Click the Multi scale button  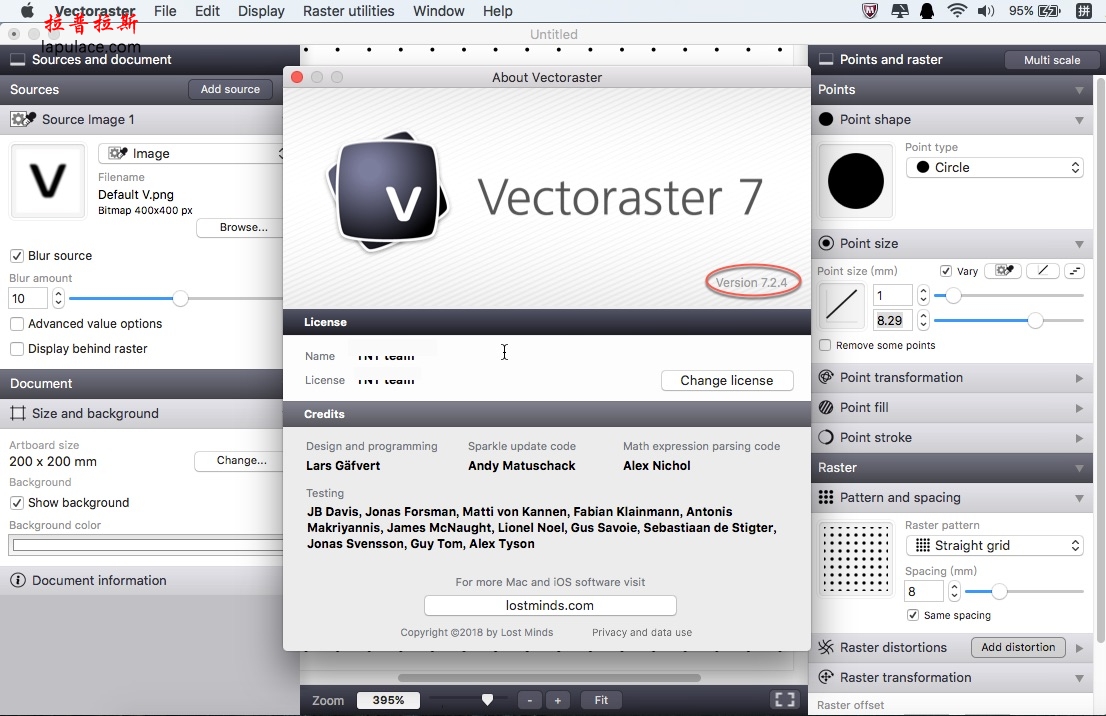1052,60
